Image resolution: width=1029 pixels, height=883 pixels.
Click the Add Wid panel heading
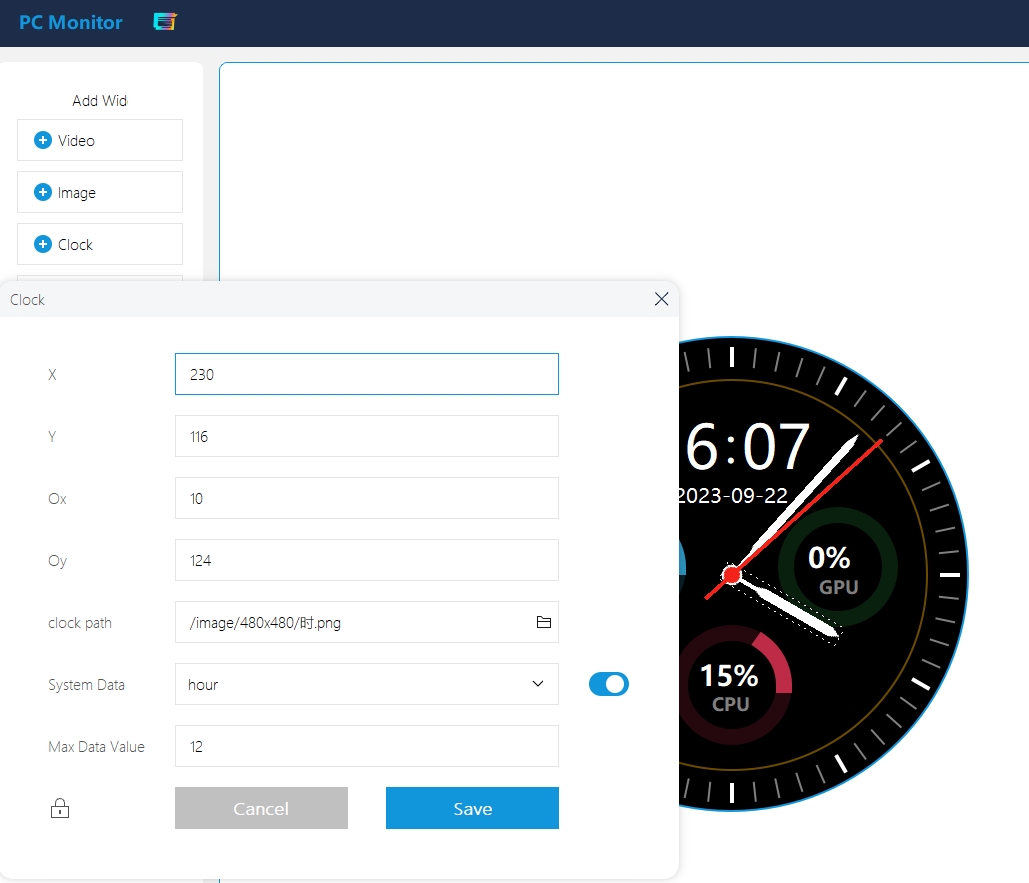[100, 100]
